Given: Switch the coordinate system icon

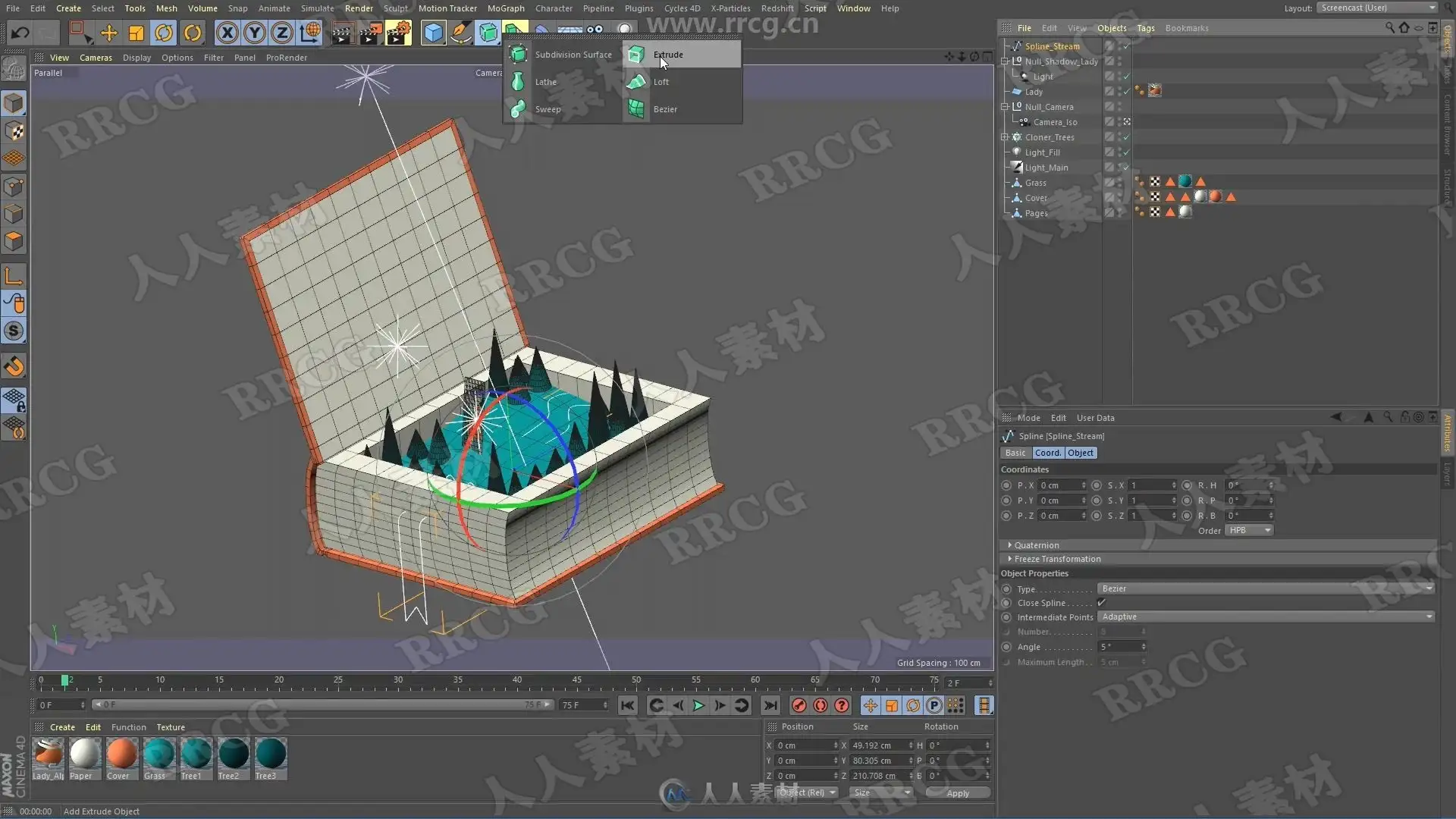Looking at the screenshot, I should click(x=310, y=33).
